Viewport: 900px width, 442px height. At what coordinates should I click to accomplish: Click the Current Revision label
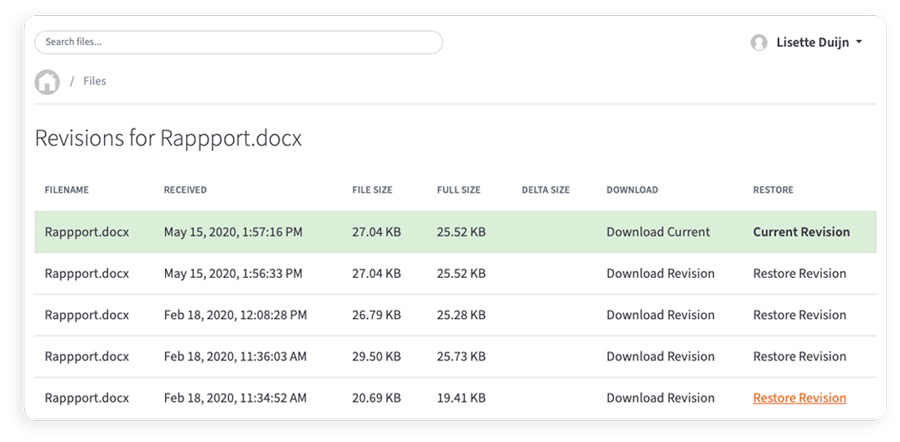[801, 232]
